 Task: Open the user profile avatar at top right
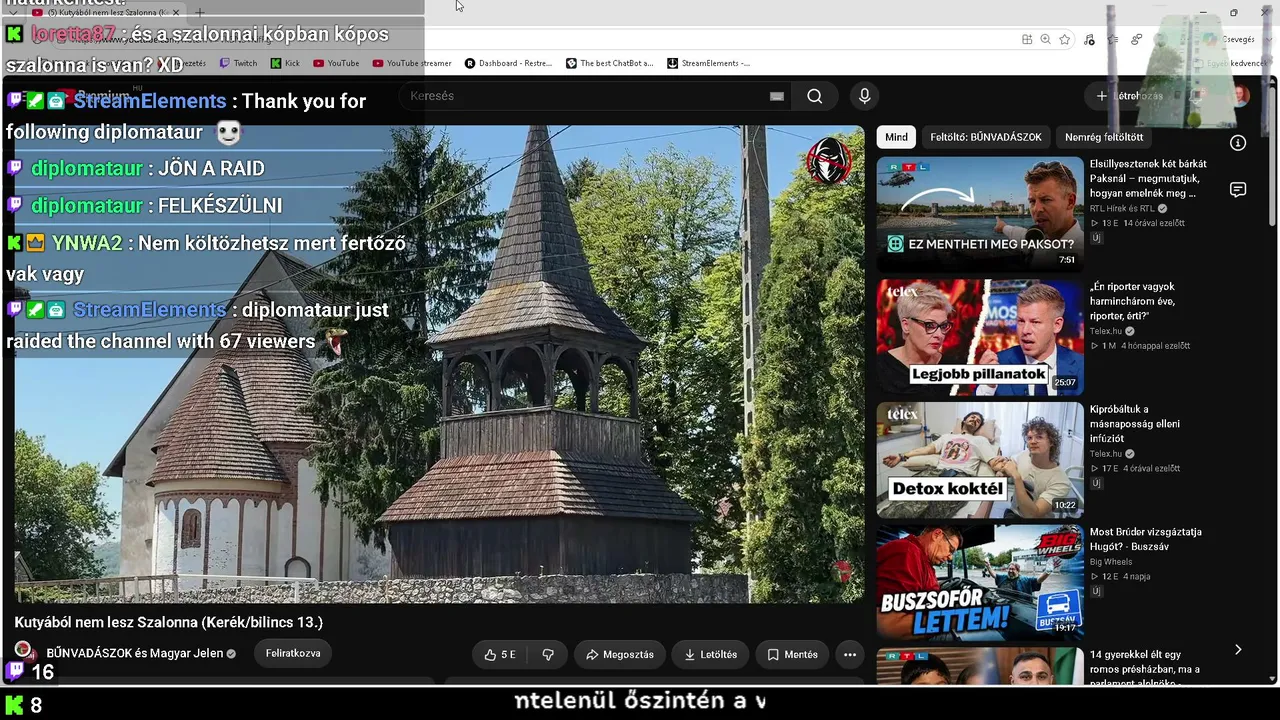(1240, 96)
